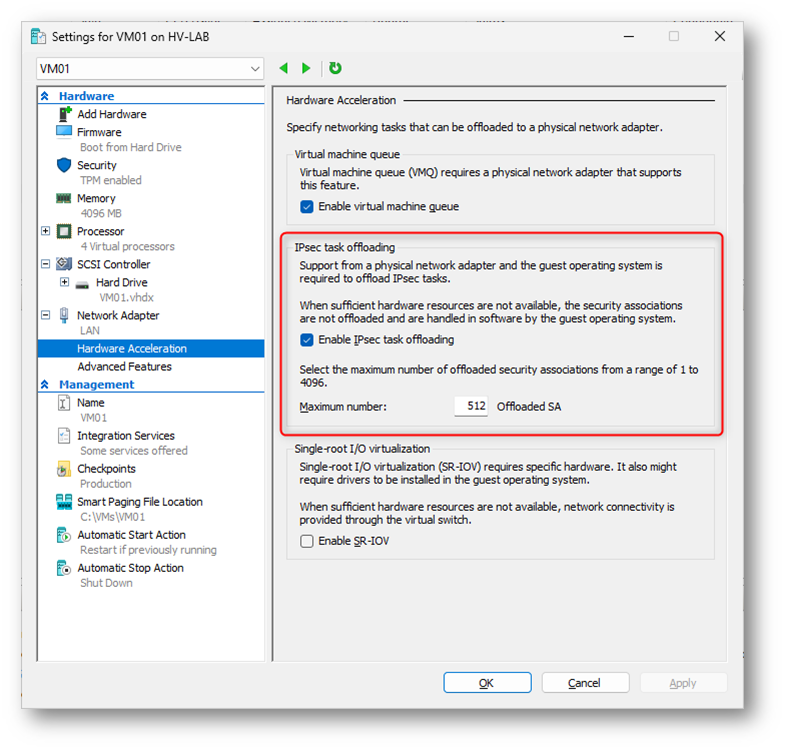Screen dimensions: 786x751
Task: Click the Add Hardware icon
Action: (64, 114)
